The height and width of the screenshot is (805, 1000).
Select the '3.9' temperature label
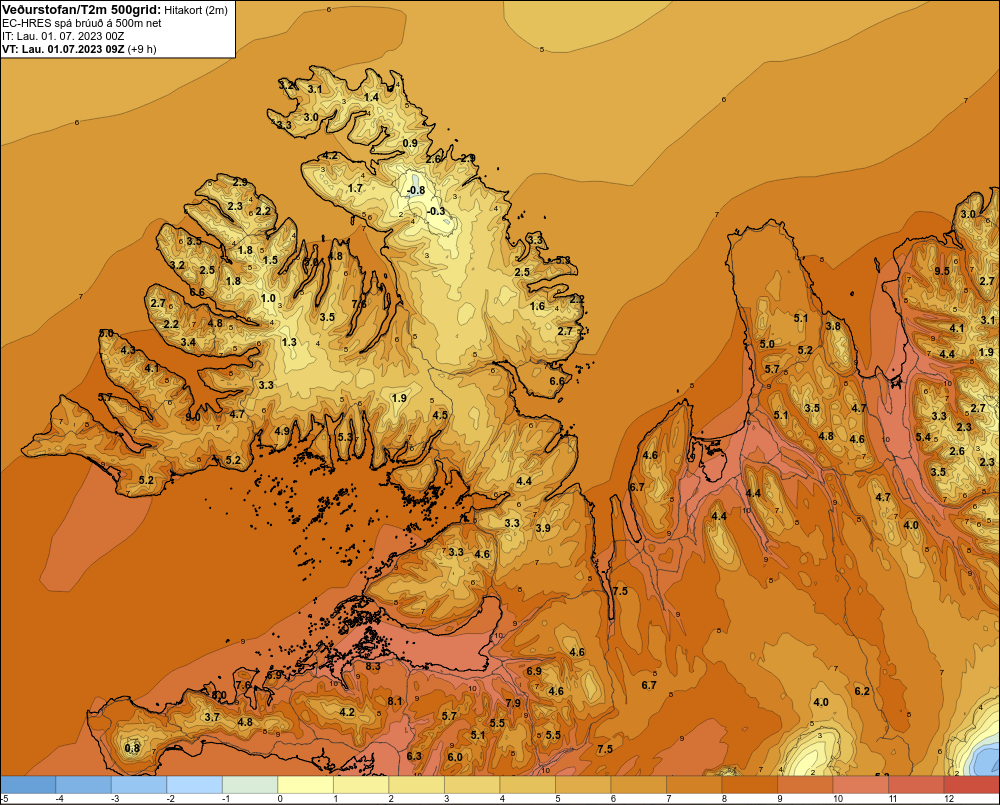(x=543, y=528)
